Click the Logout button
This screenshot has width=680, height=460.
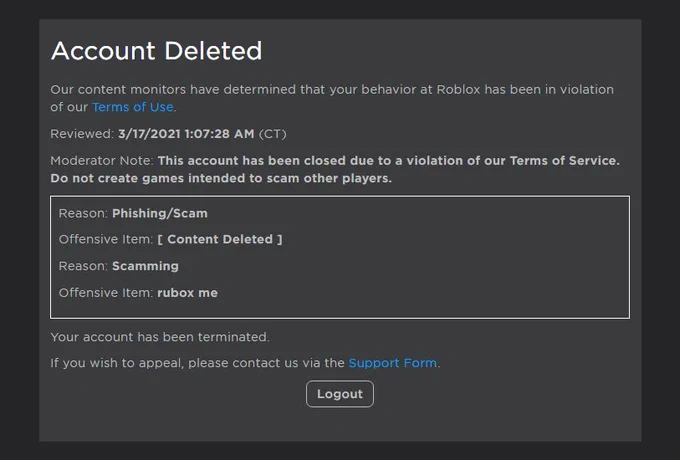coord(340,394)
